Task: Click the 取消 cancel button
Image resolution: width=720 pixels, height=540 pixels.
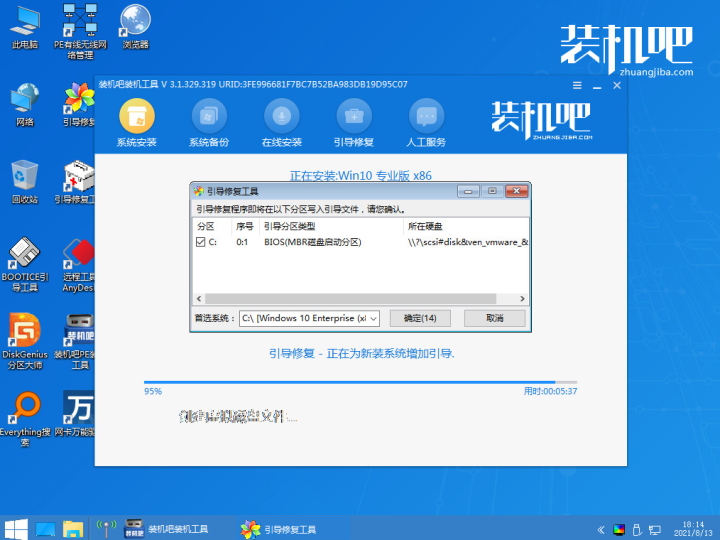Action: 495,318
